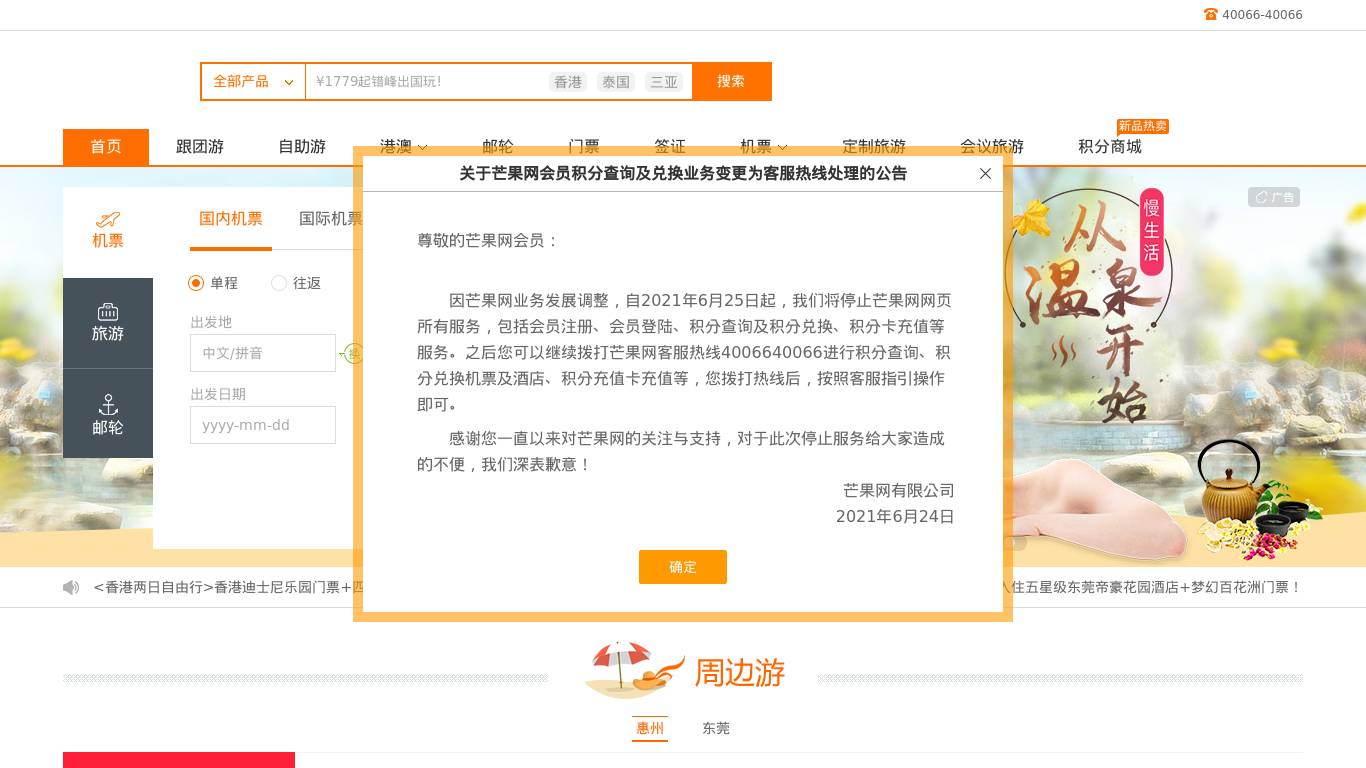Open the 旅游 briefcase icon in sidebar

point(108,312)
